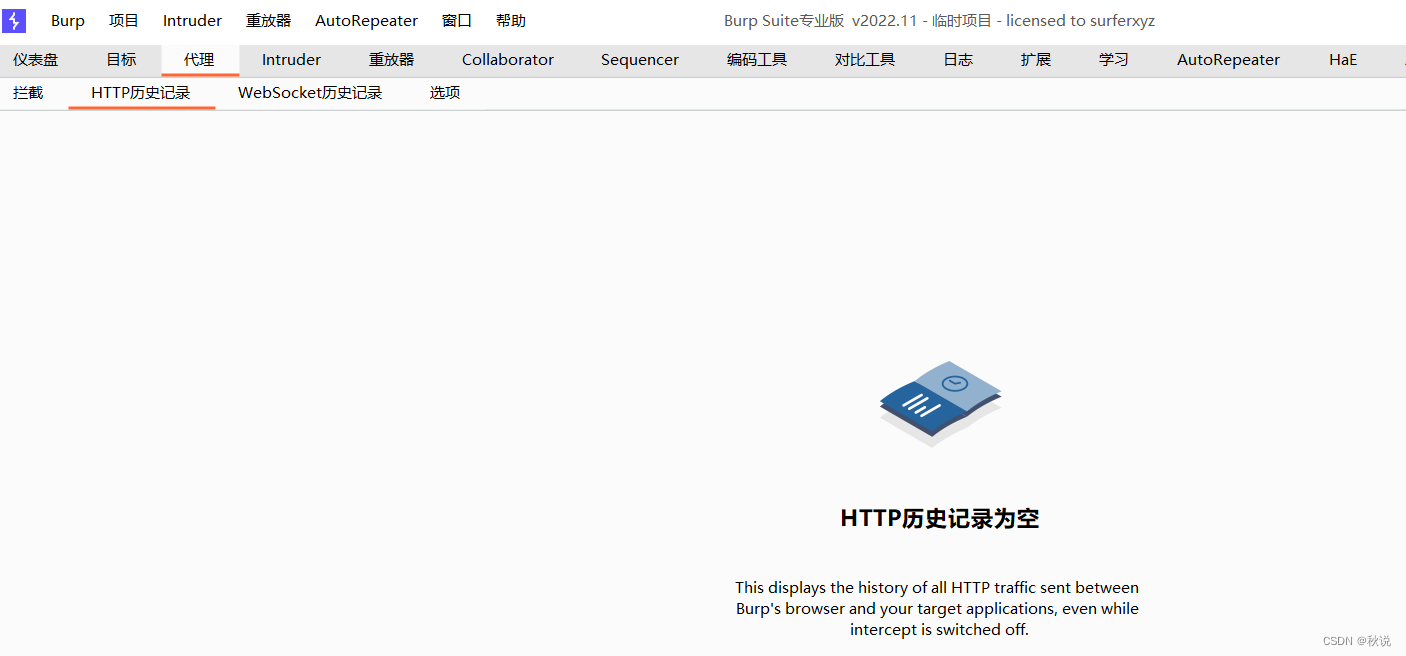
Task: Switch to the Intruder tool tab
Action: (291, 60)
